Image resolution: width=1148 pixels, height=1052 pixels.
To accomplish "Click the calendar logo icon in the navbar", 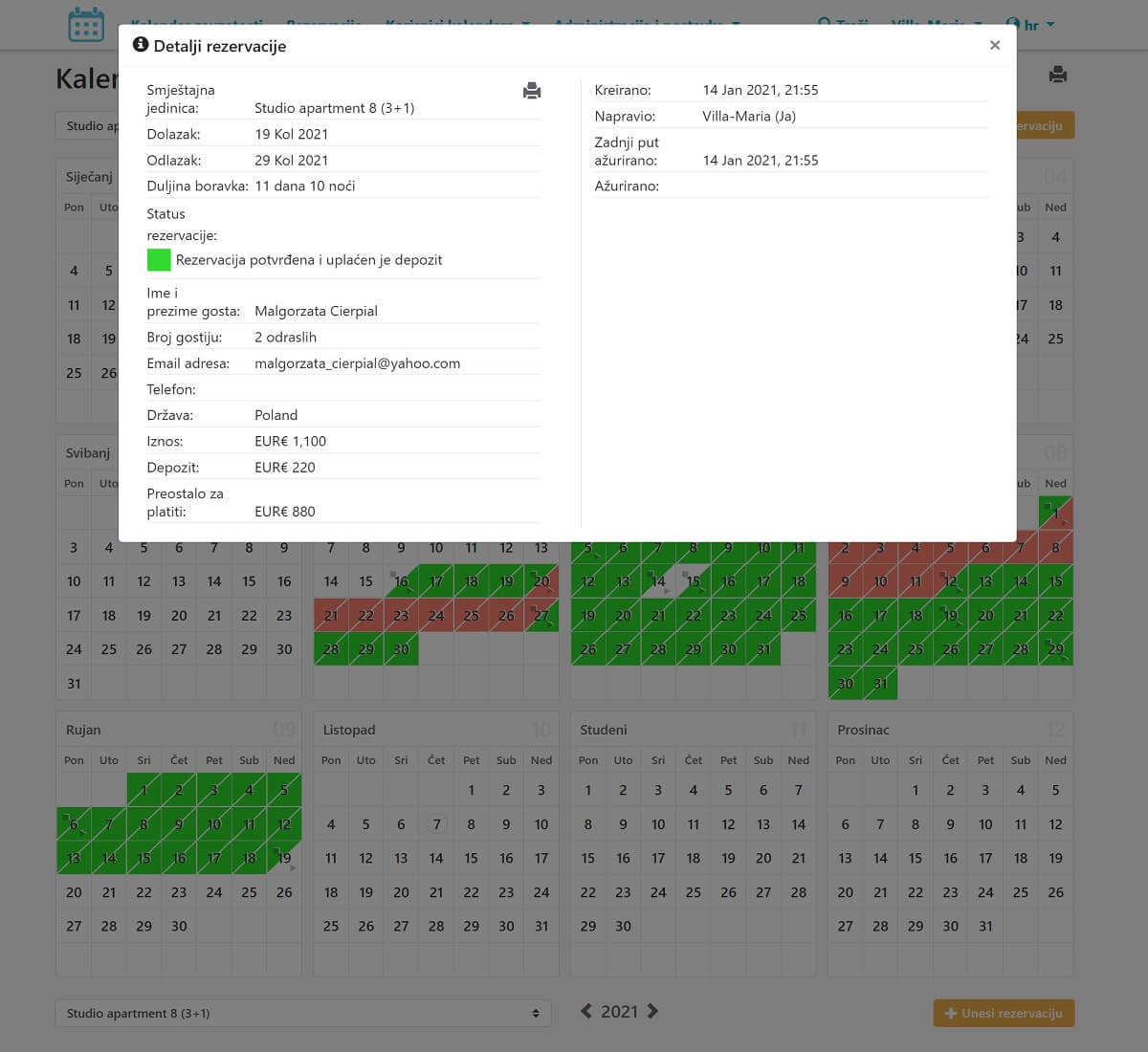I will (x=86, y=24).
